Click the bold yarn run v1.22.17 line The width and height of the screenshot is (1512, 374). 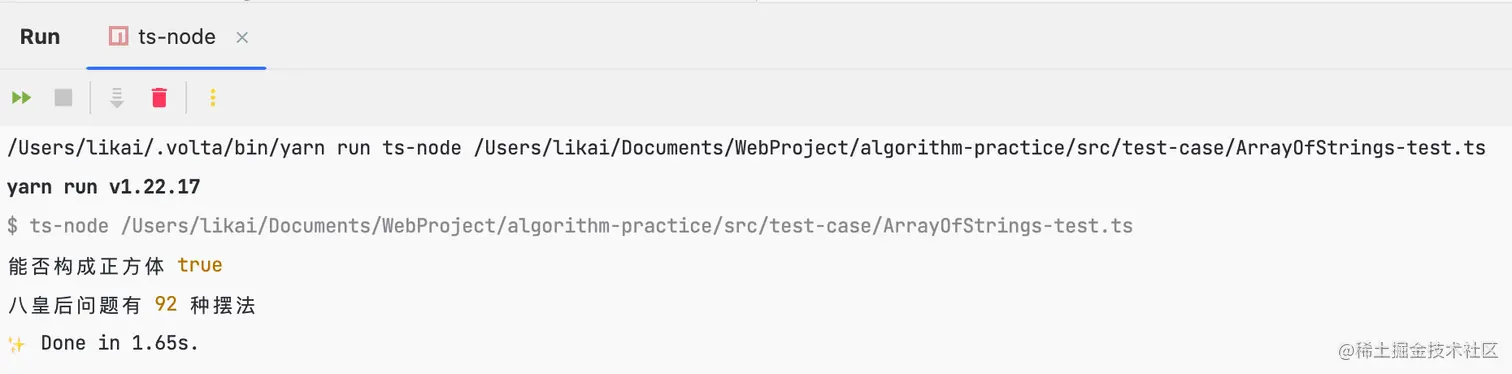click(x=103, y=187)
